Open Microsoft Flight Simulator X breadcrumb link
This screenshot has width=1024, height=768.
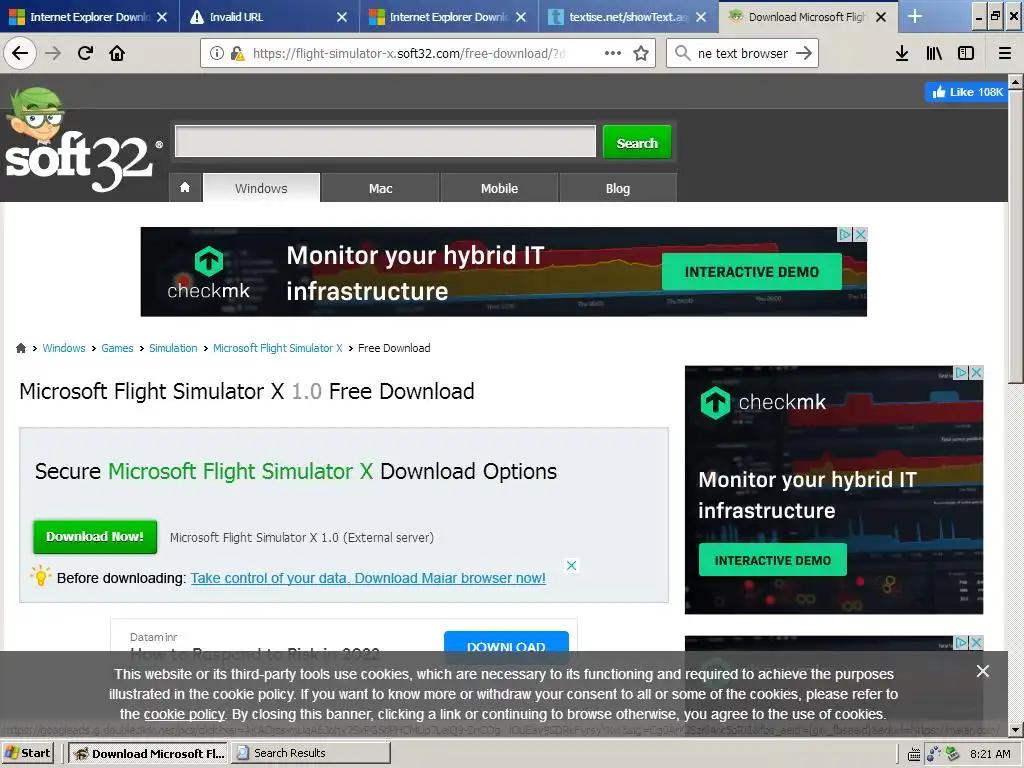pyautogui.click(x=278, y=348)
